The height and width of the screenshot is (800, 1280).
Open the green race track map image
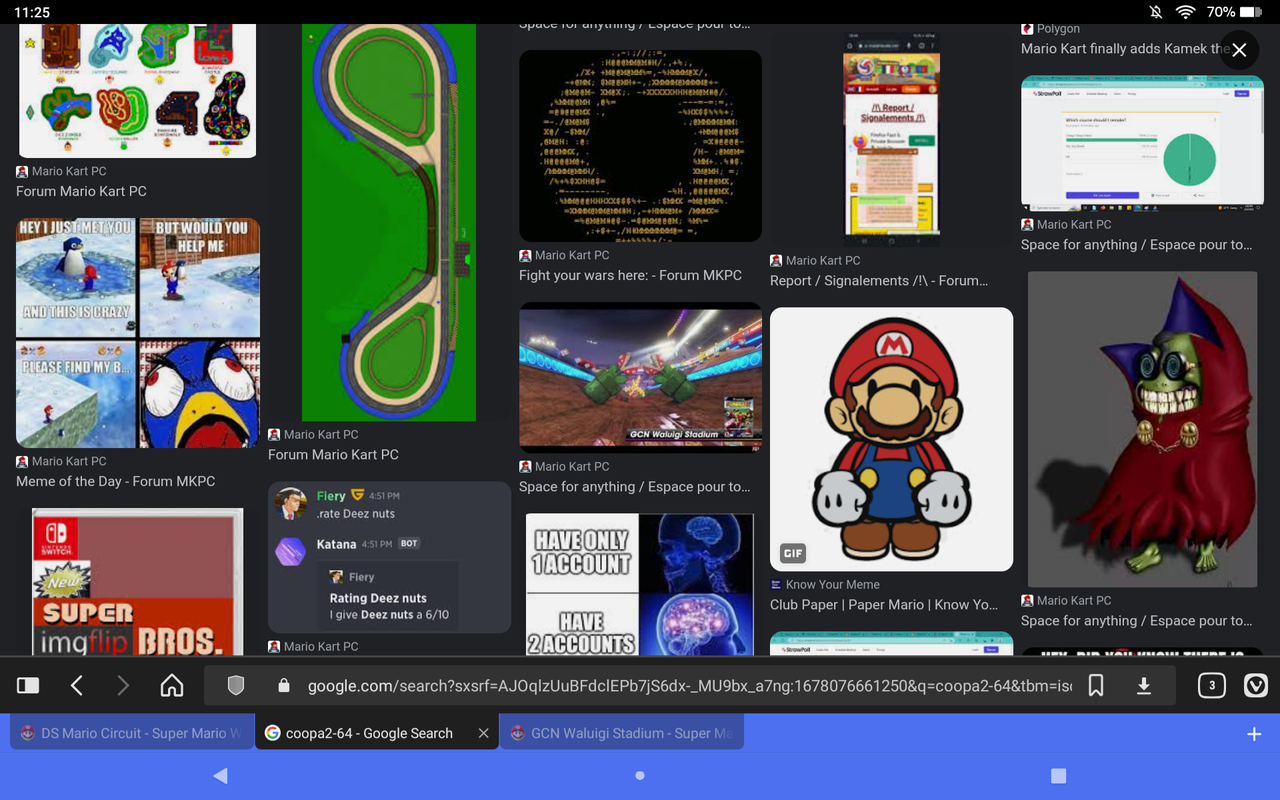(x=389, y=222)
